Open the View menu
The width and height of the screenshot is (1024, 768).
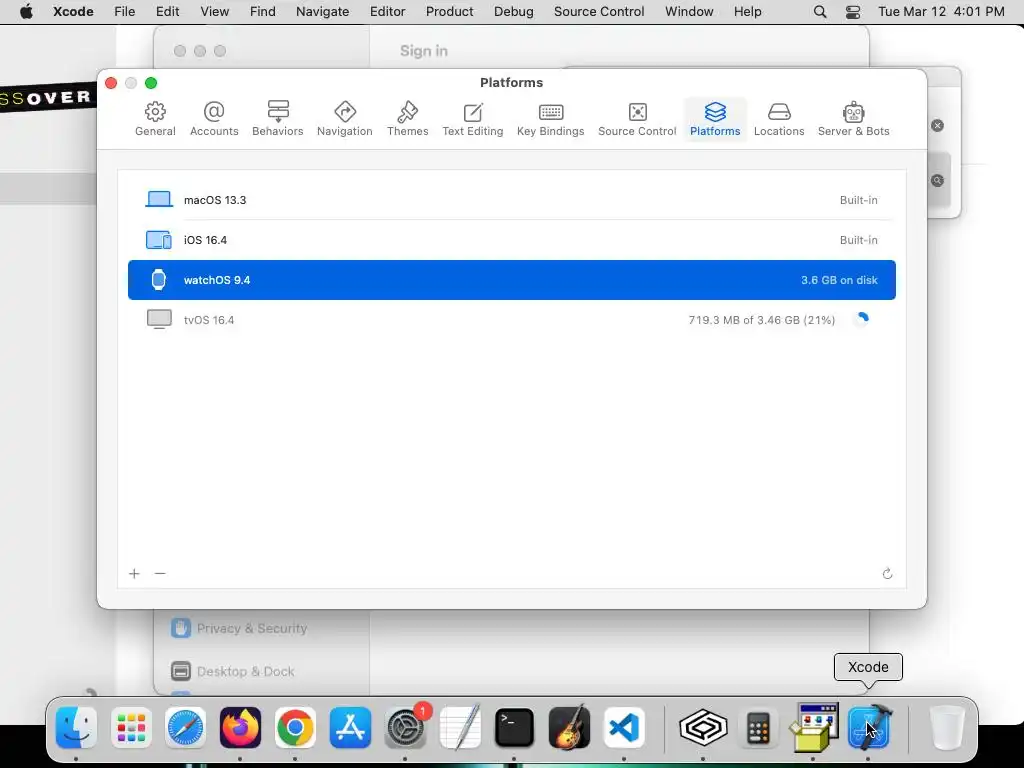click(214, 12)
